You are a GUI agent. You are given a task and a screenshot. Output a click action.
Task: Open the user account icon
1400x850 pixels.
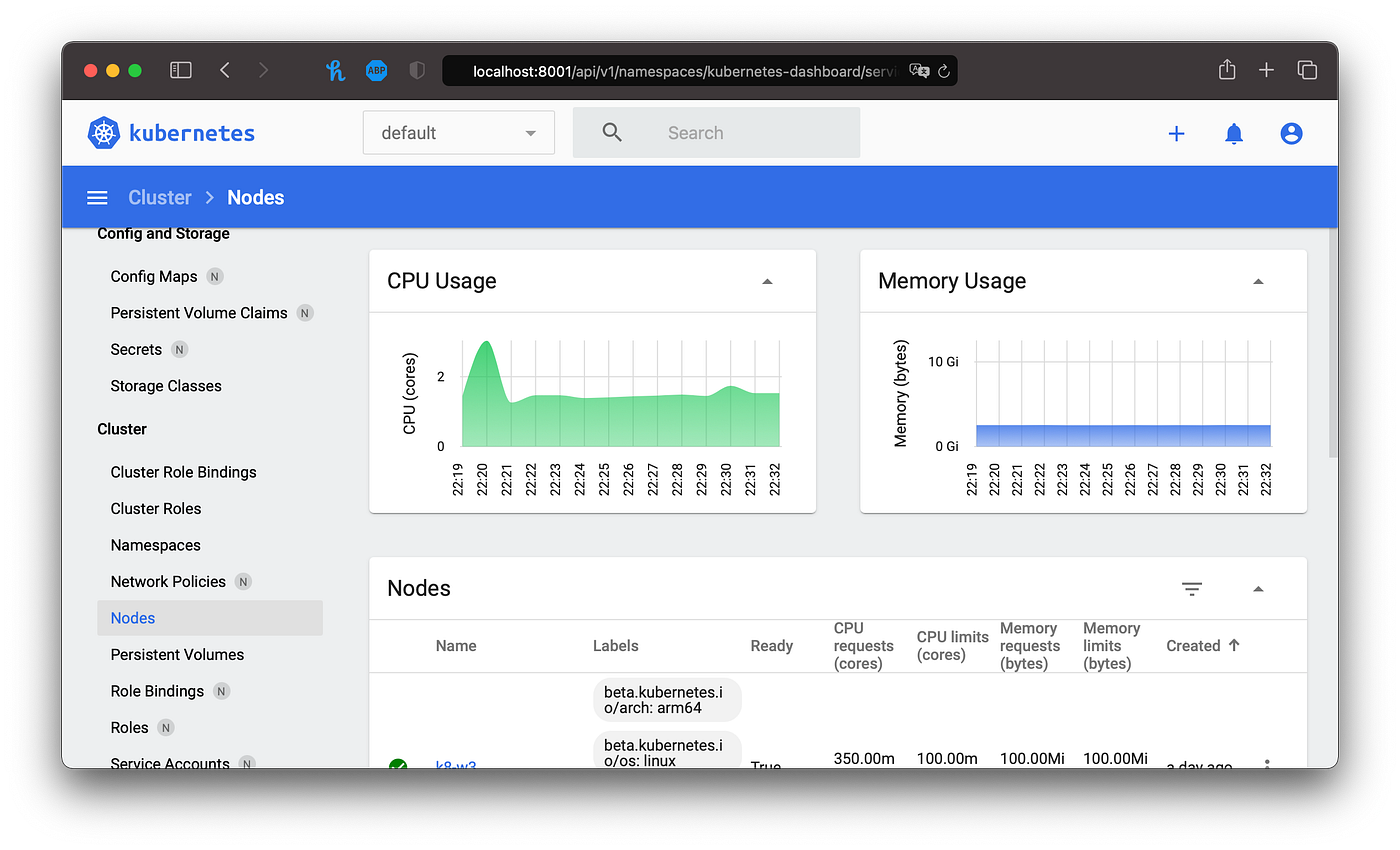tap(1291, 133)
